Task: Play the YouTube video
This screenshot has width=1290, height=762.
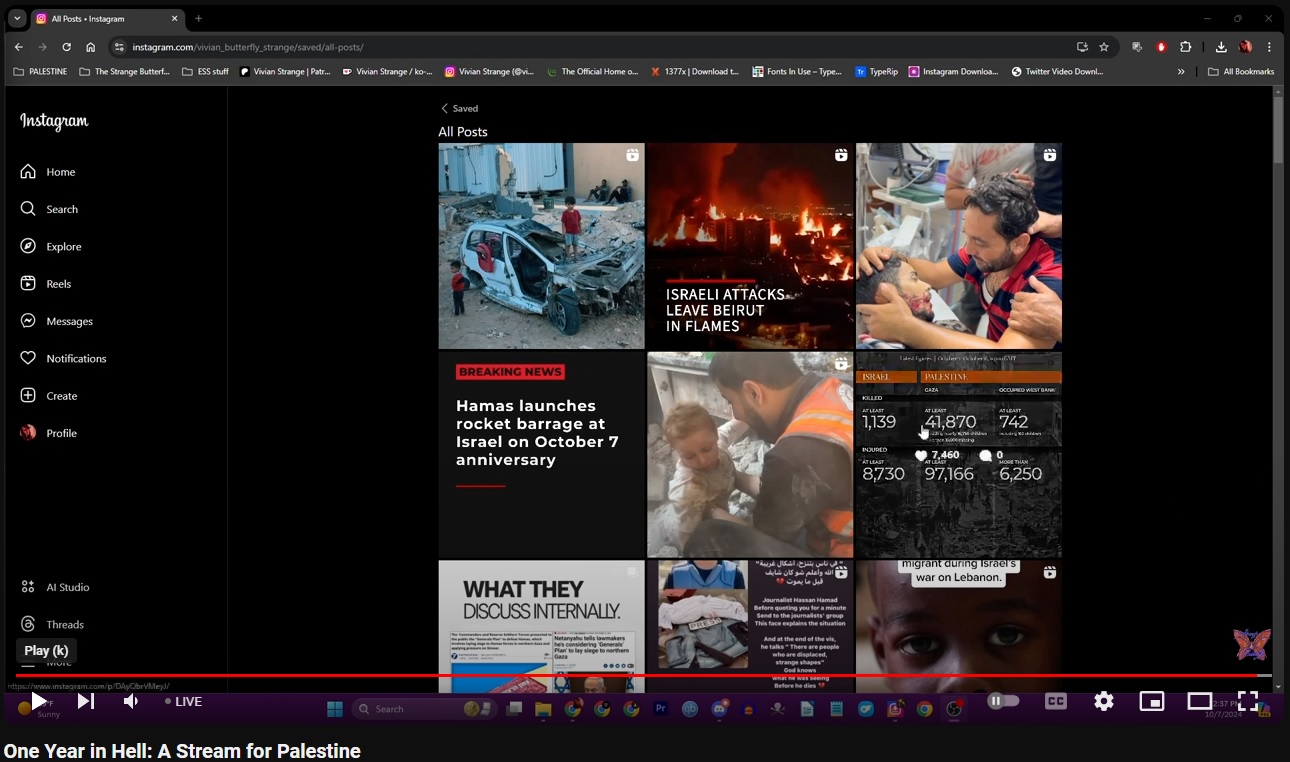Action: coord(37,701)
